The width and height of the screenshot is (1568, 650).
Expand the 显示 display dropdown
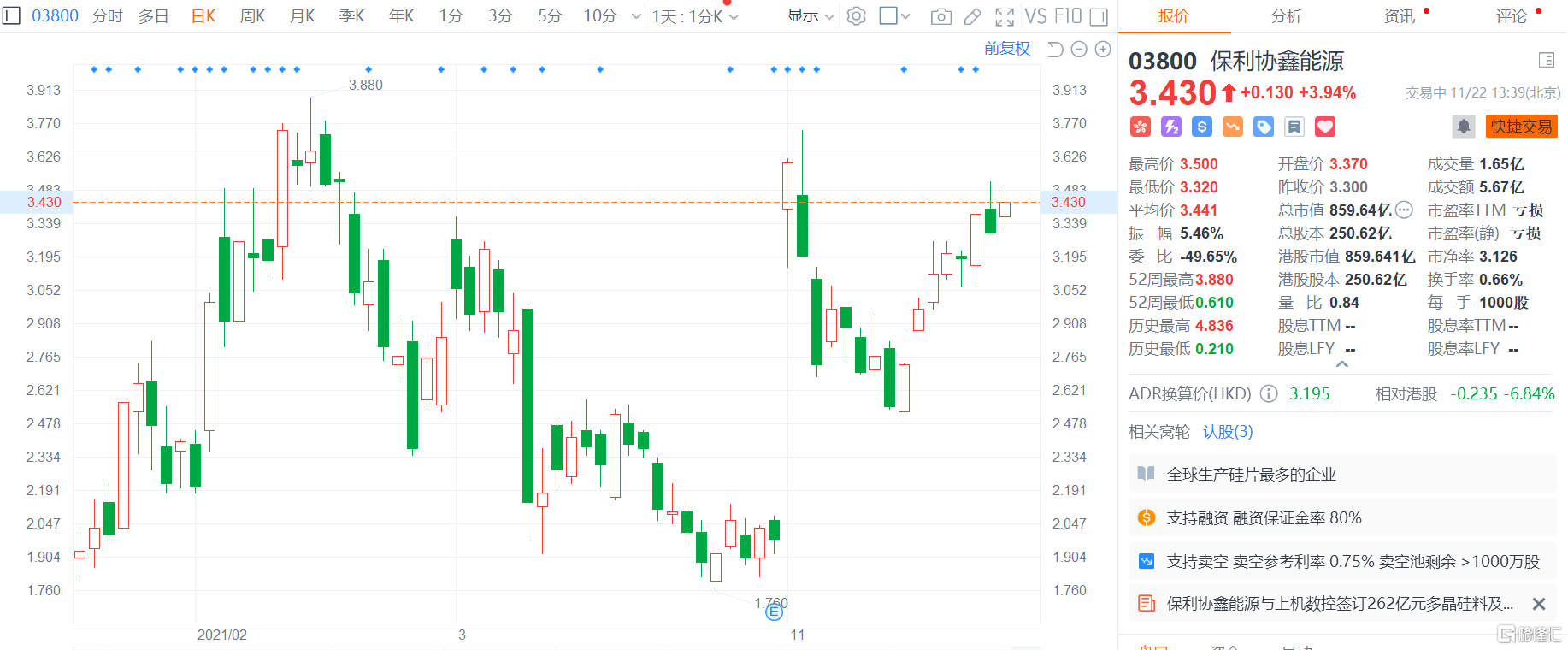click(810, 16)
